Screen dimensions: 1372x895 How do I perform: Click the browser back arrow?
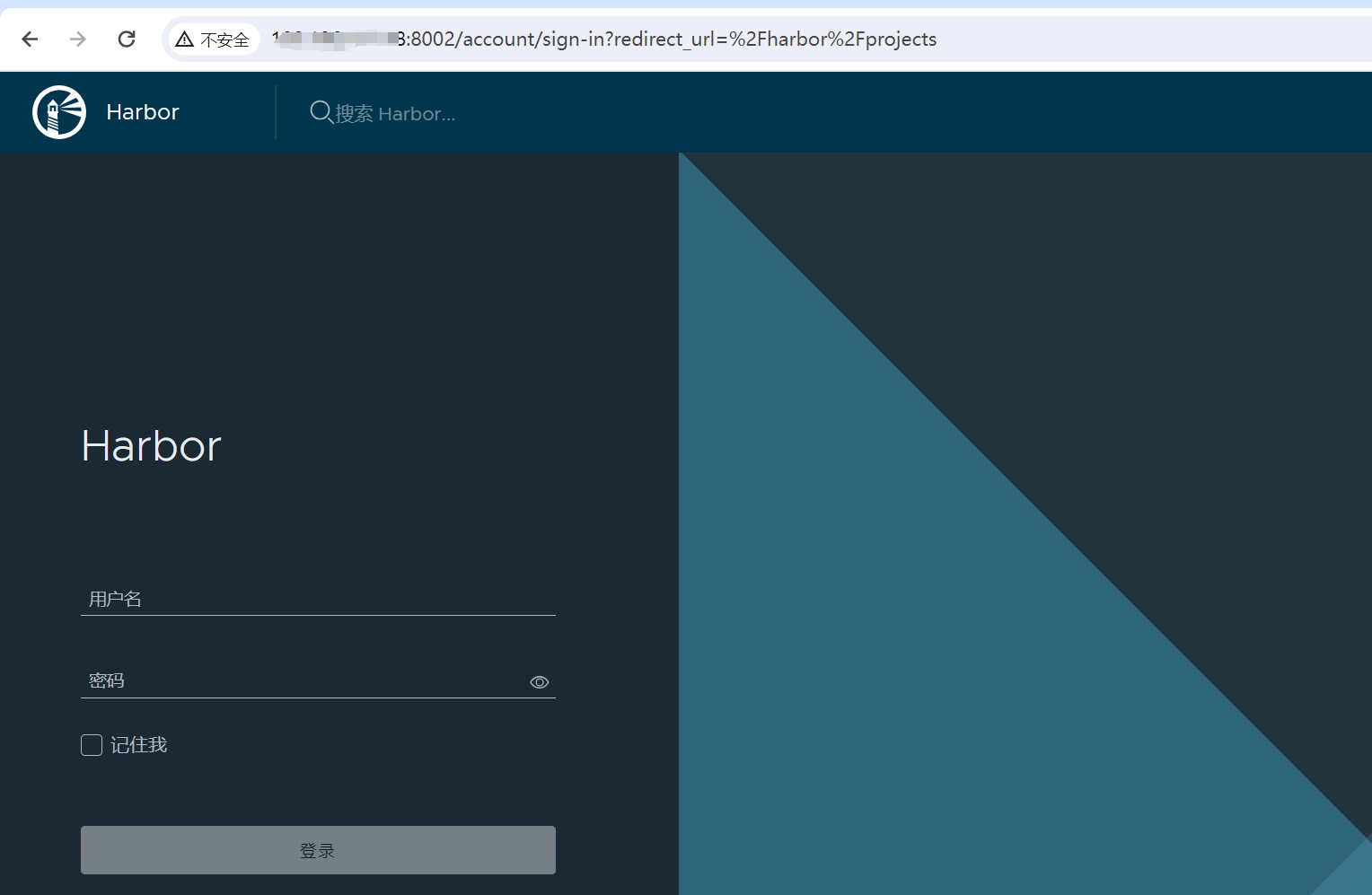click(30, 39)
